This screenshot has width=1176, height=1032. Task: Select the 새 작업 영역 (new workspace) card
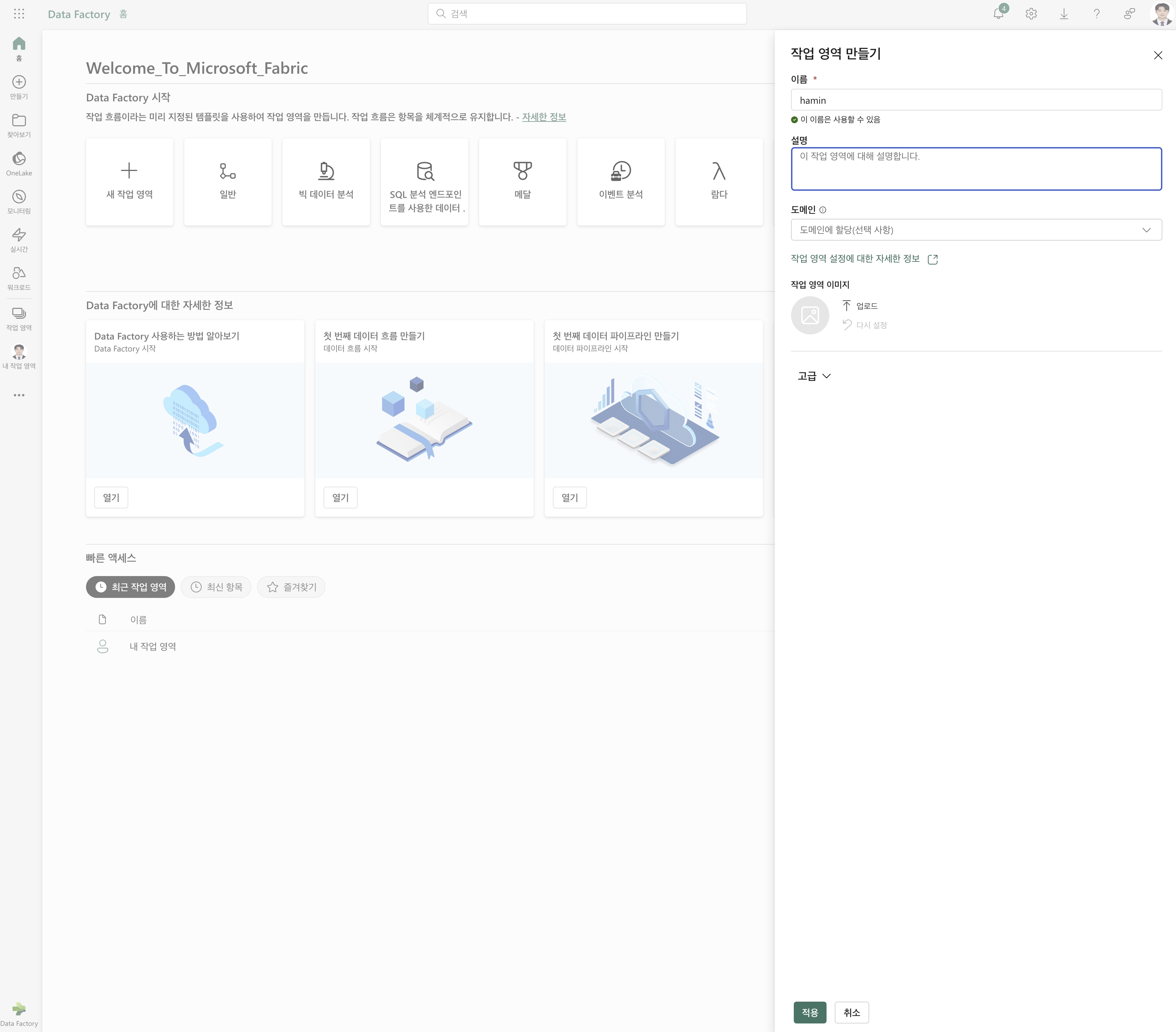129,182
